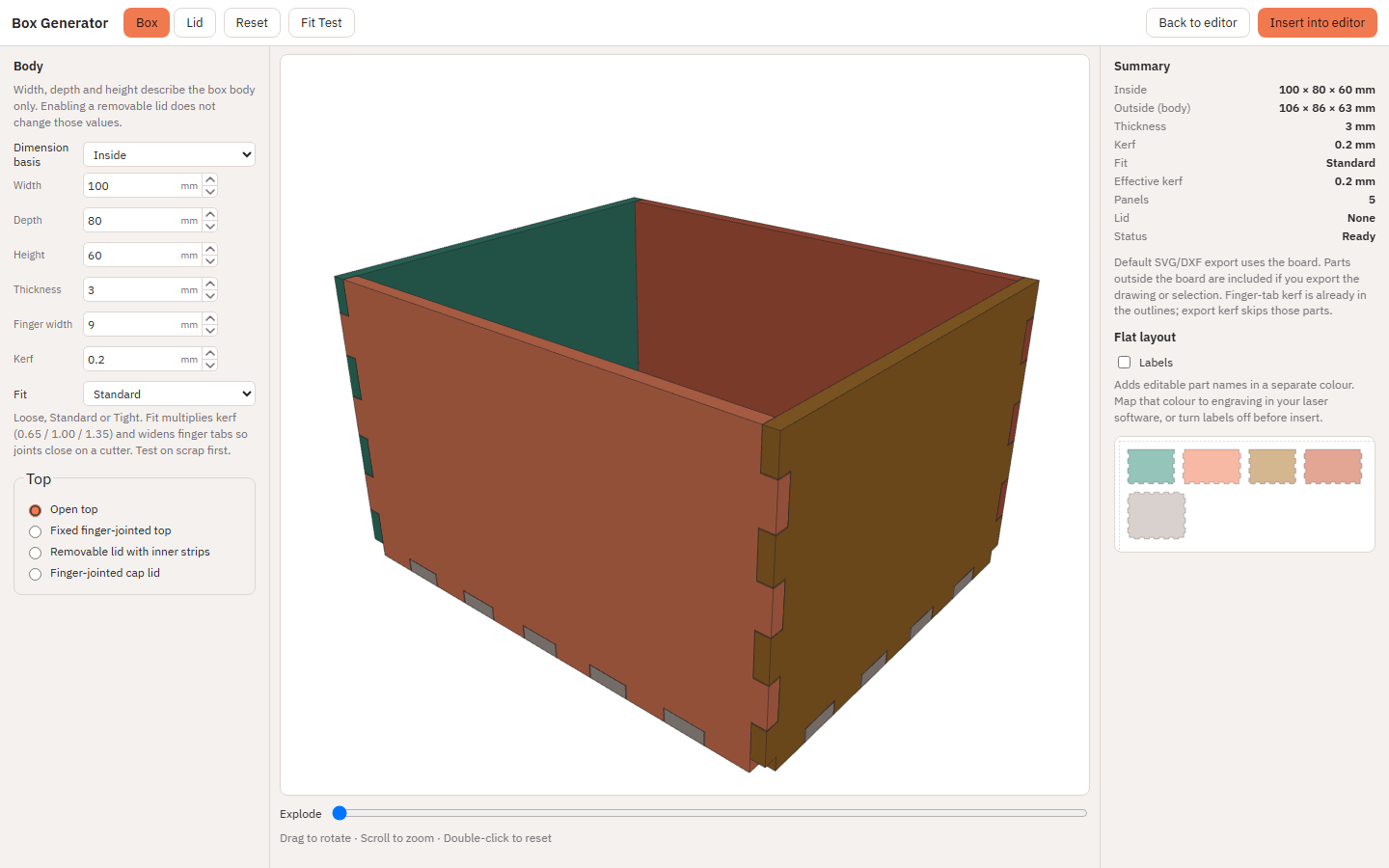Select the light pink panel in the flat layout
The width and height of the screenshot is (1389, 868).
(1212, 467)
